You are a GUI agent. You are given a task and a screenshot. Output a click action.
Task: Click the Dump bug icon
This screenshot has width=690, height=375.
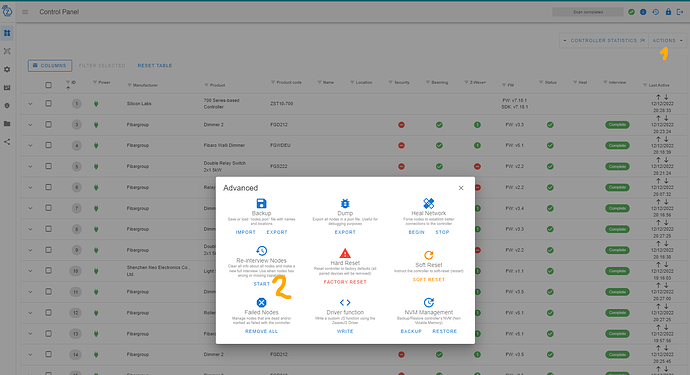pyautogui.click(x=345, y=203)
